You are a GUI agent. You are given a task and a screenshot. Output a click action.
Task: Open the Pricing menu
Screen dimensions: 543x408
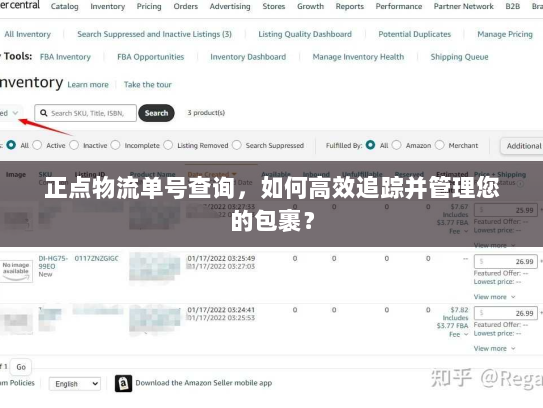149,6
